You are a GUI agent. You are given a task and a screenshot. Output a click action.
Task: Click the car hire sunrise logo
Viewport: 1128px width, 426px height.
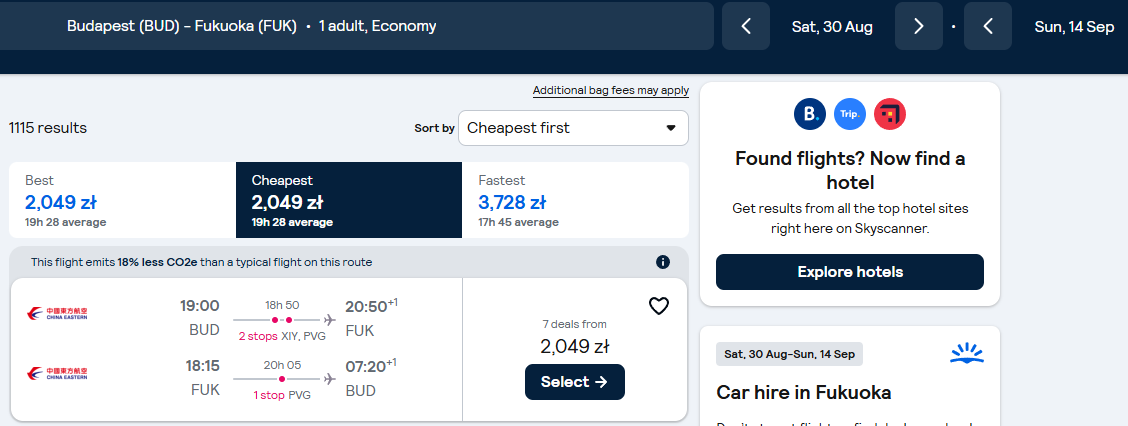[967, 353]
